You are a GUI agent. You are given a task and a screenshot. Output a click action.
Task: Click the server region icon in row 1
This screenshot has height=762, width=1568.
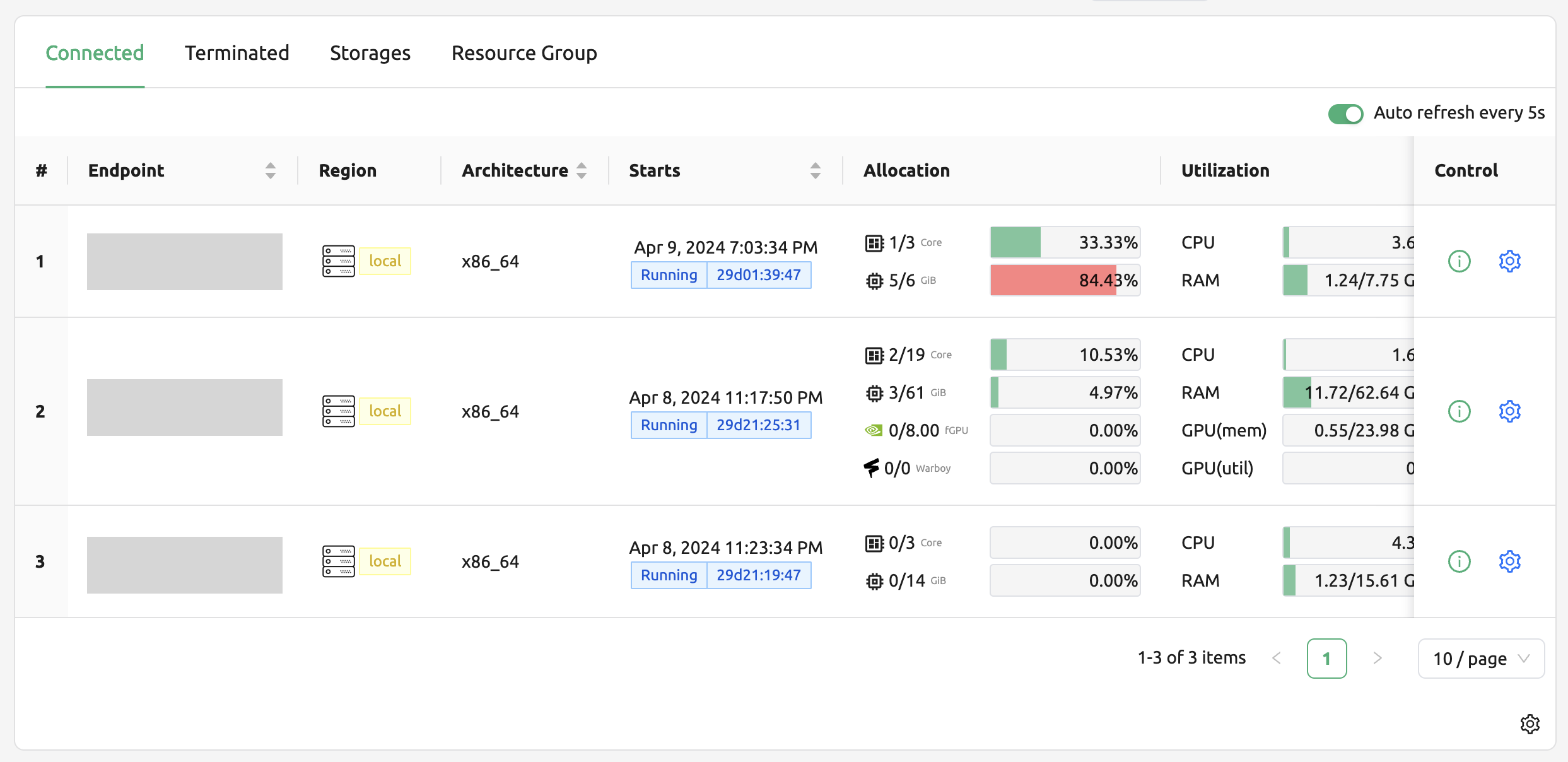(339, 261)
